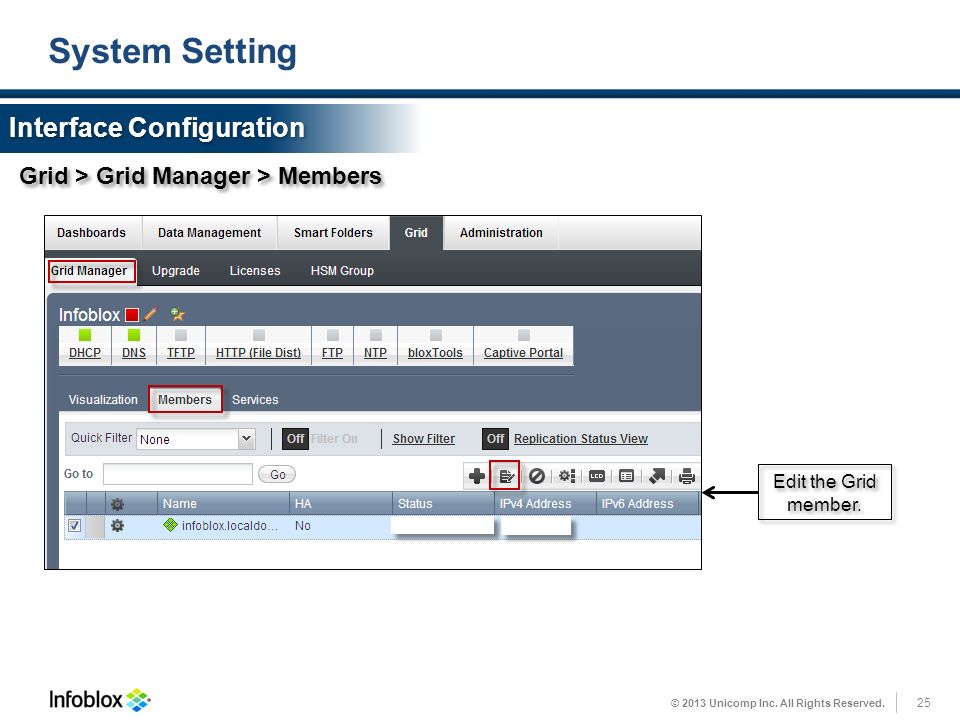
Task: Sort by the Status column header
Action: (x=443, y=503)
